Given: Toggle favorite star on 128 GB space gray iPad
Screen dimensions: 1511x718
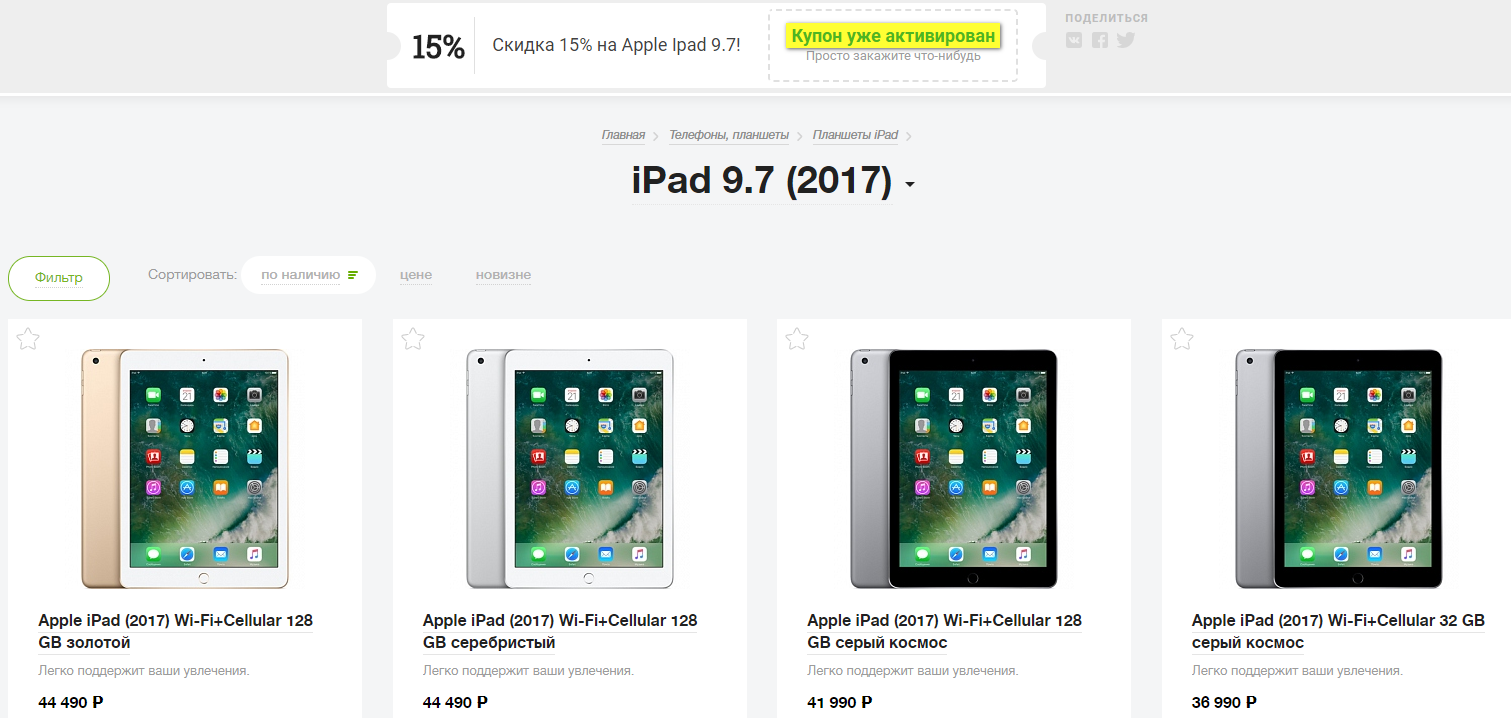Looking at the screenshot, I should click(797, 339).
